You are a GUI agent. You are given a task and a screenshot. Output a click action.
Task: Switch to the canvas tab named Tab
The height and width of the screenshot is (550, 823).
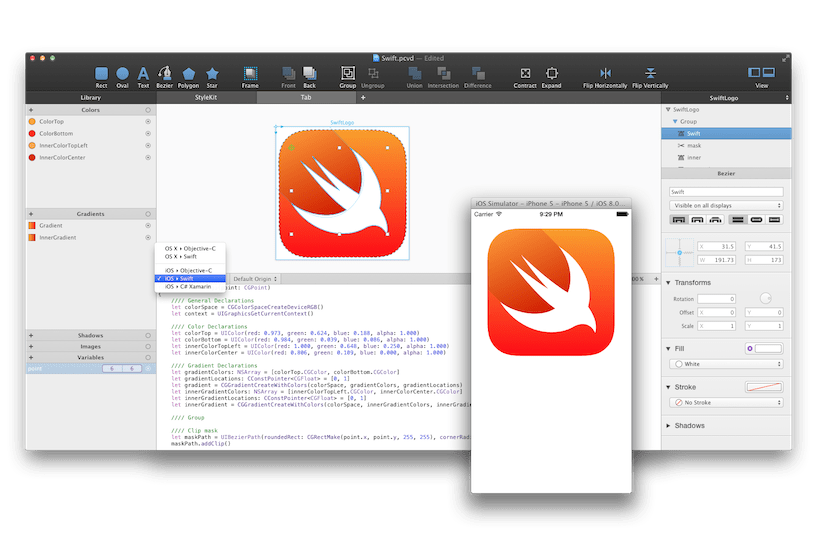306,97
